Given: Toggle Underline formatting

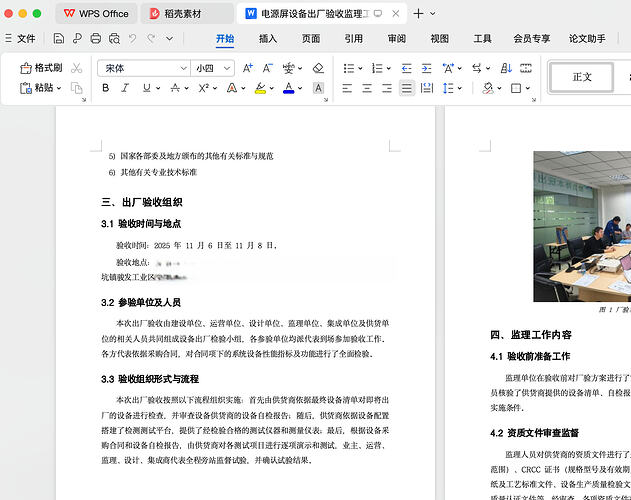Looking at the screenshot, I should [146, 88].
